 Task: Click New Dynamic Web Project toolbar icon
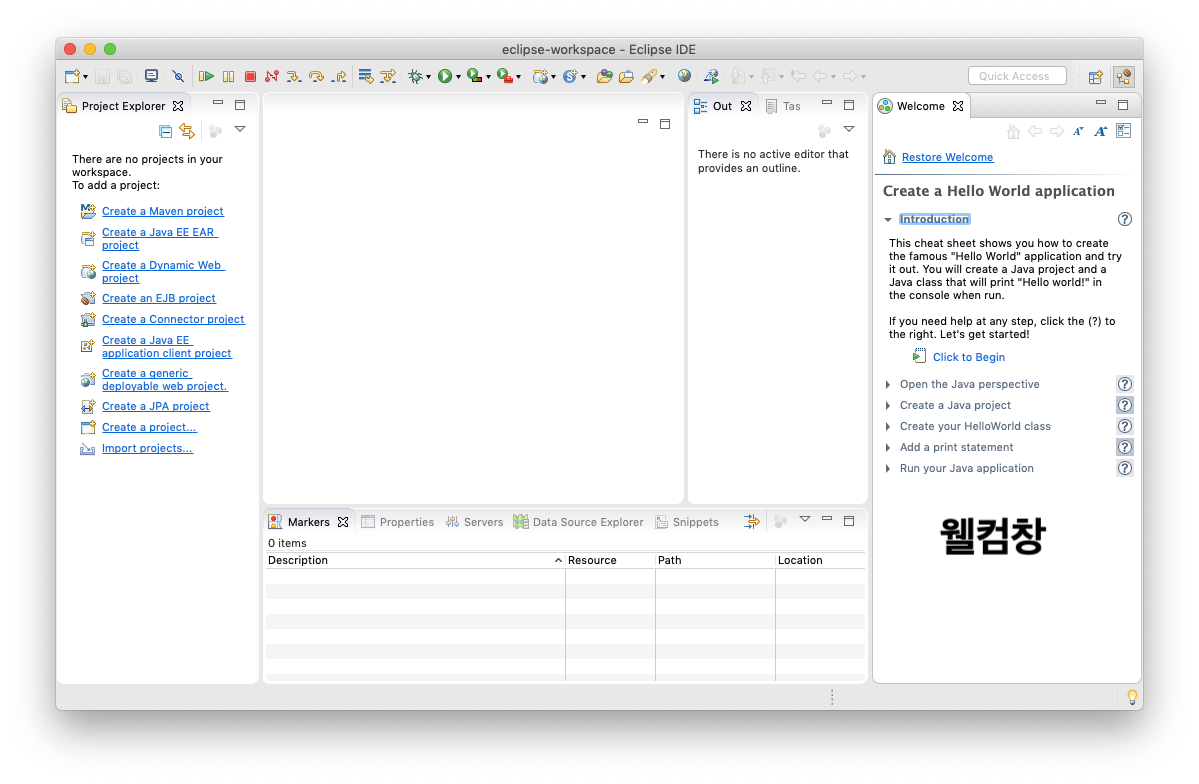click(541, 76)
